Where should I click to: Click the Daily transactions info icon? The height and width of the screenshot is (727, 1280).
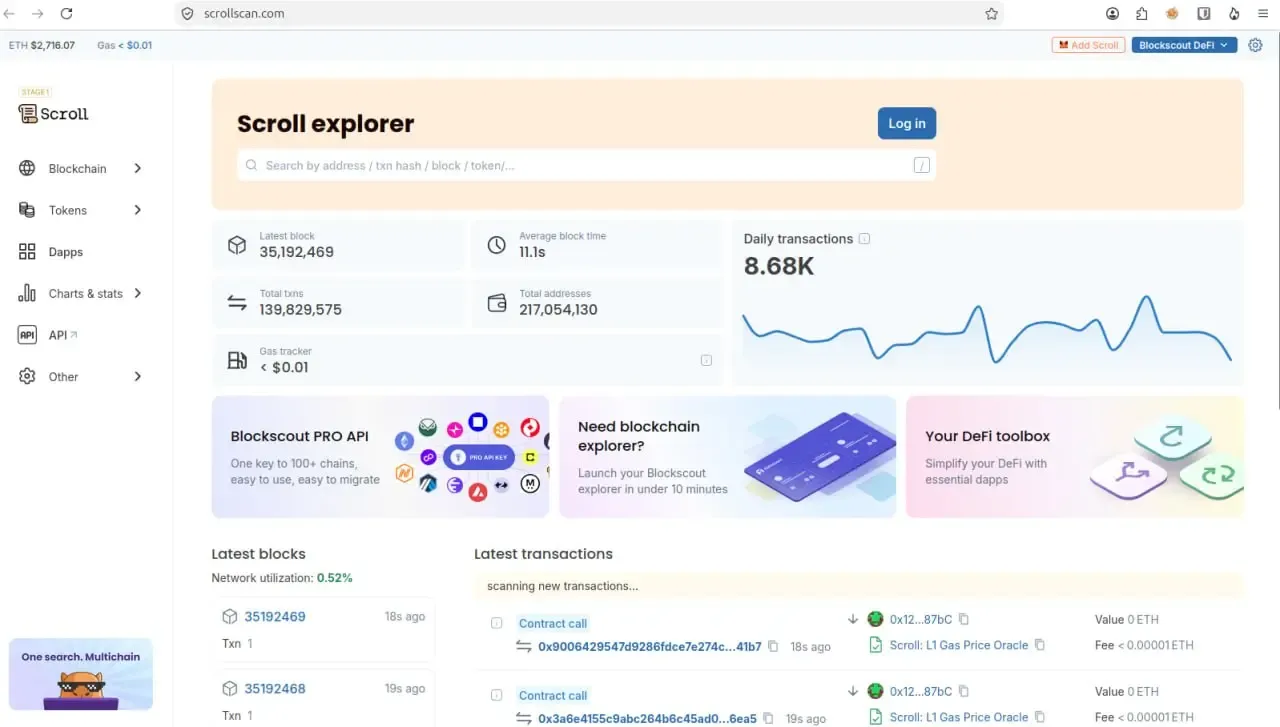(865, 239)
